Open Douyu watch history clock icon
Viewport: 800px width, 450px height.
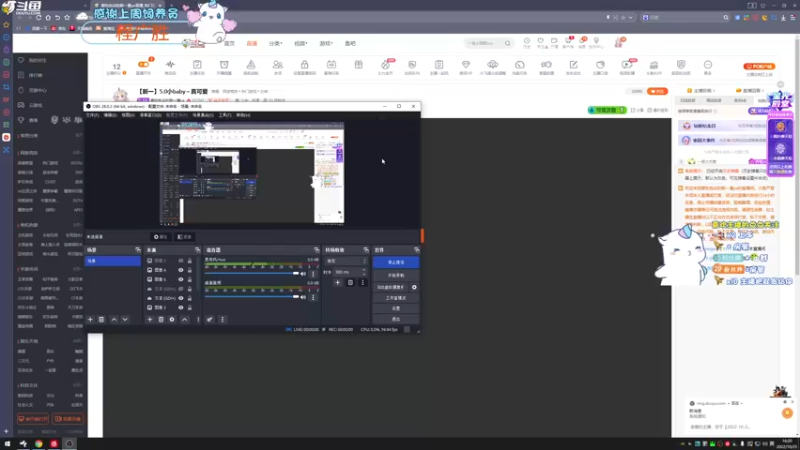(527, 41)
